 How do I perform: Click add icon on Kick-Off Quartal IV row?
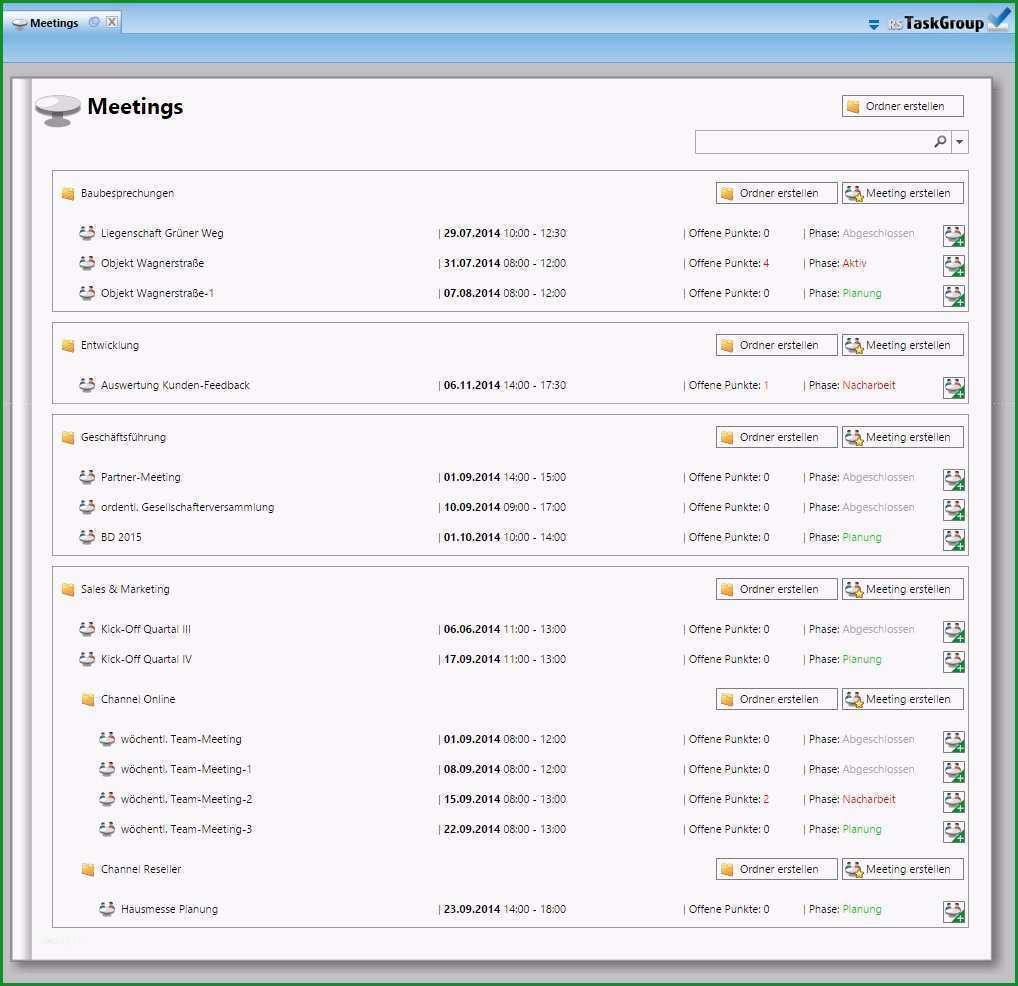click(x=954, y=661)
